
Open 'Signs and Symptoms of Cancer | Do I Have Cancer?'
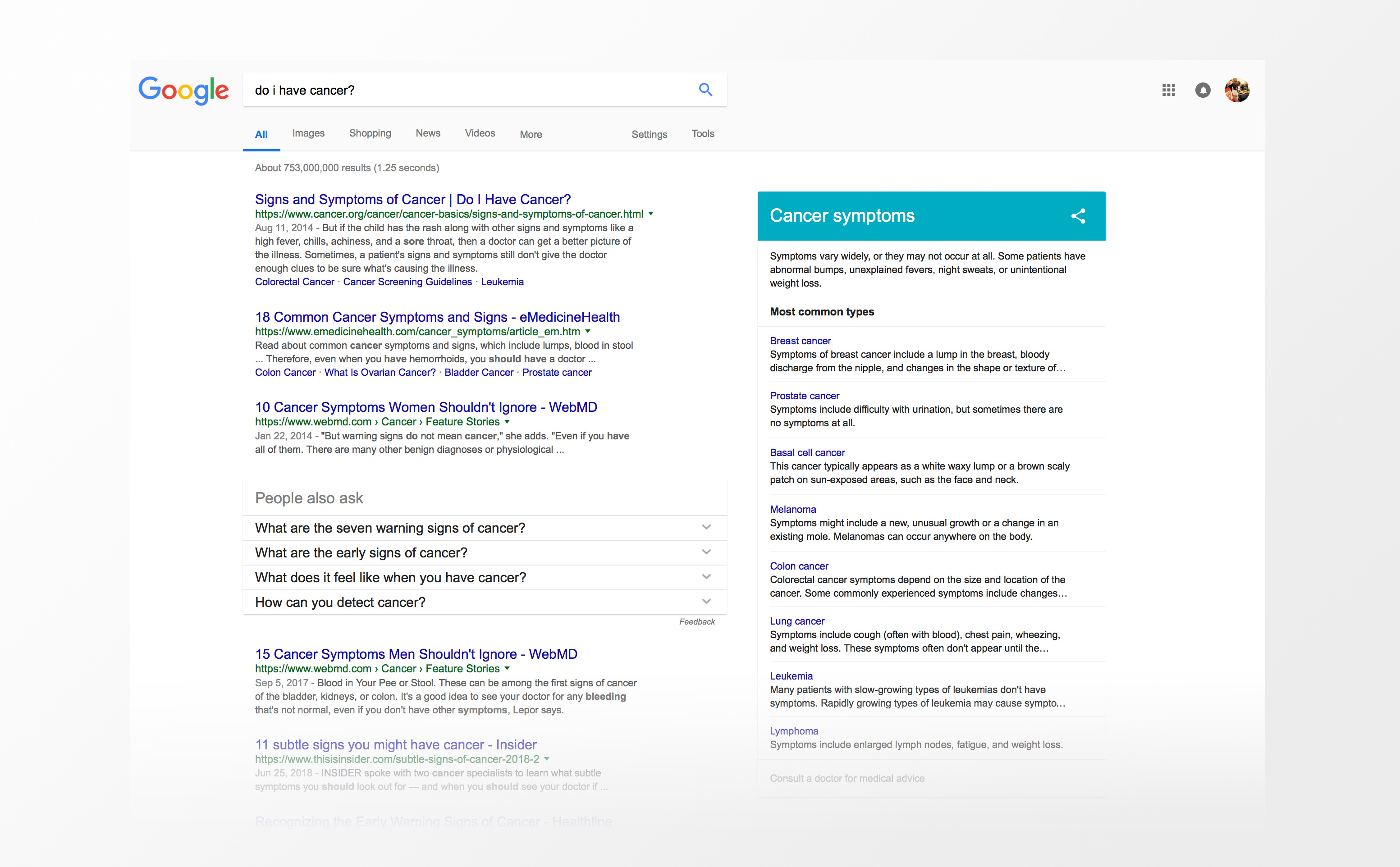point(413,199)
